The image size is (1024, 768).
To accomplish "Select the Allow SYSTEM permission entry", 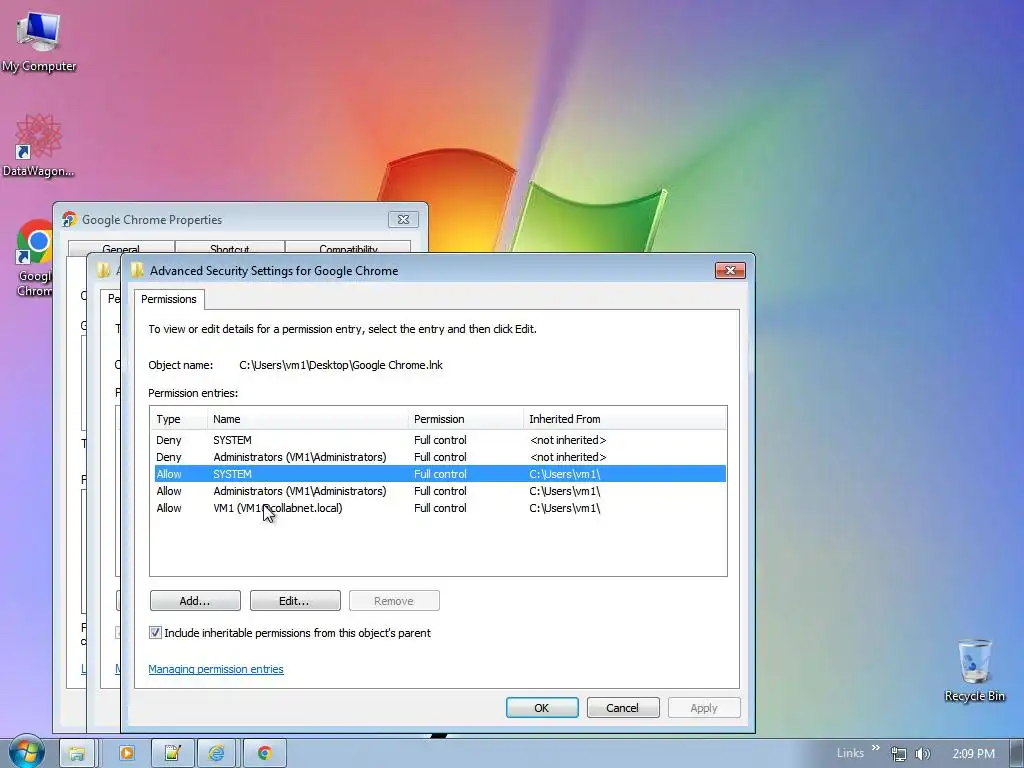I will pos(440,474).
